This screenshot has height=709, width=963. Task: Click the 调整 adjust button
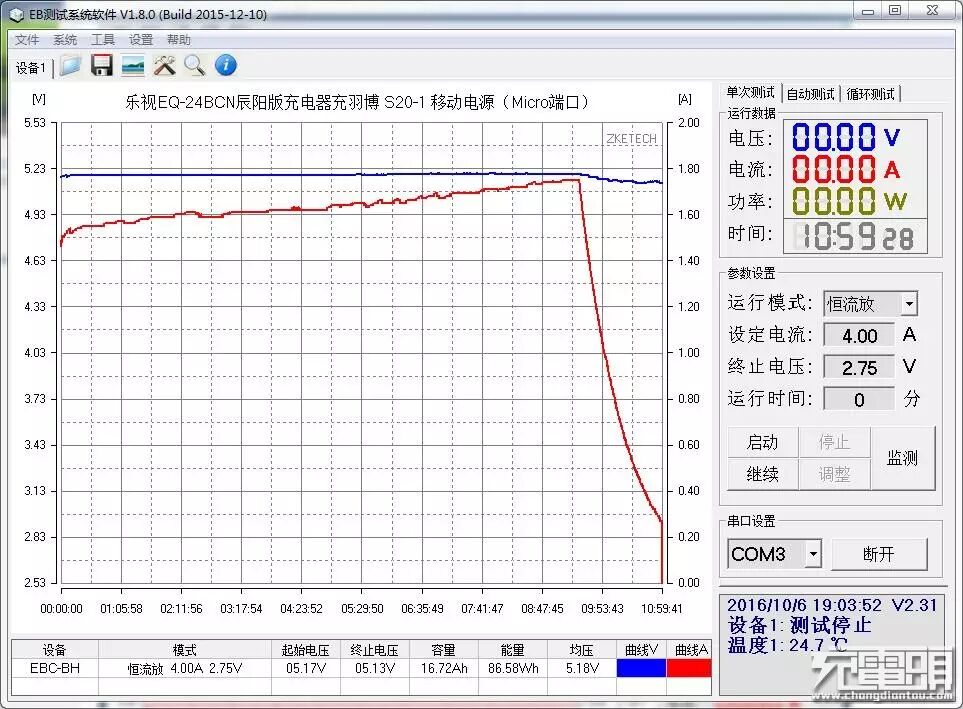pos(834,474)
